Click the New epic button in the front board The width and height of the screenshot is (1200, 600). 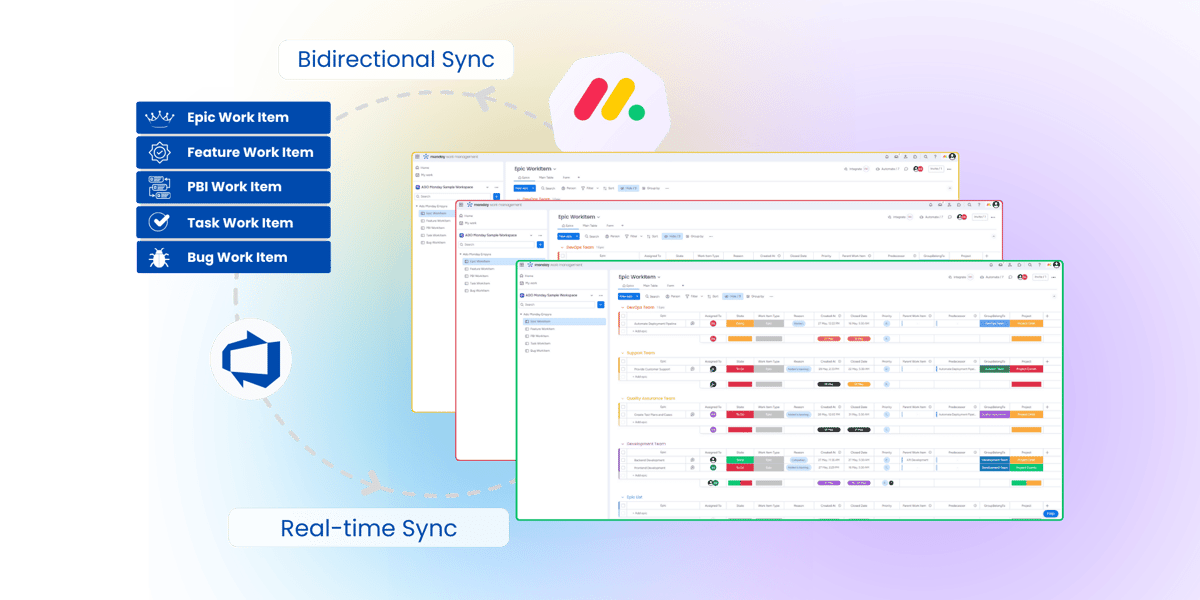[629, 296]
